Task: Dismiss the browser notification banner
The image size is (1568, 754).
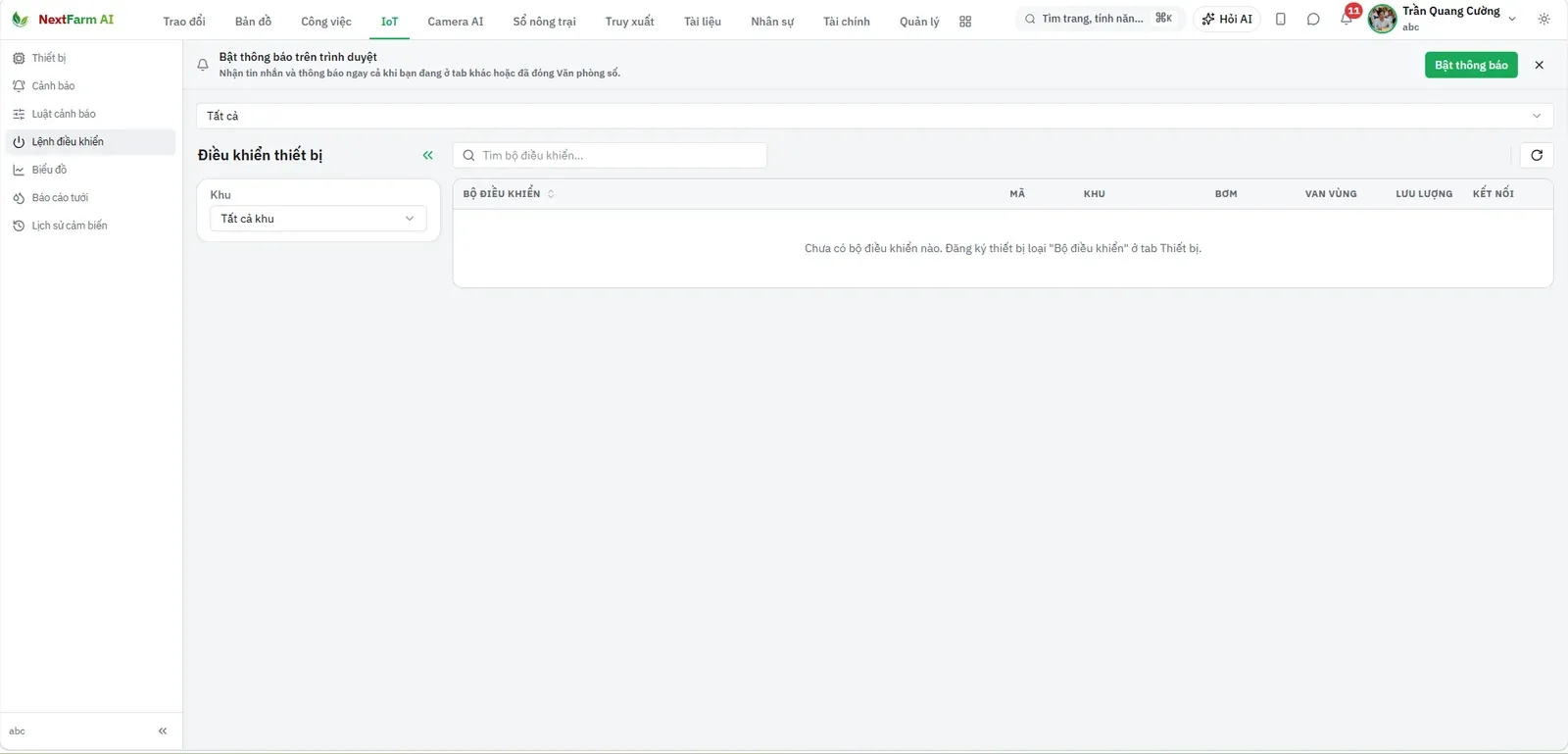Action: (1540, 65)
